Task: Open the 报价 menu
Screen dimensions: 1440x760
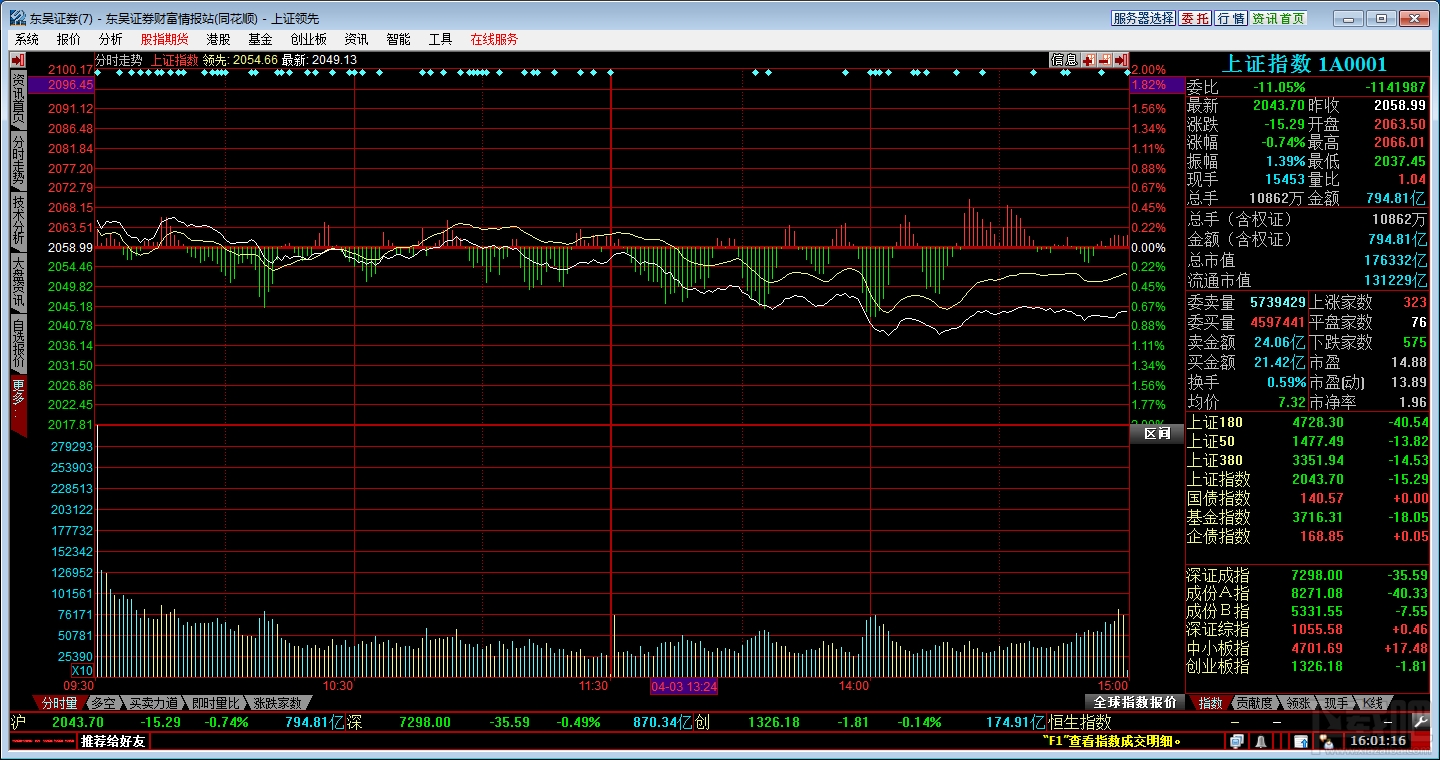Action: (69, 39)
